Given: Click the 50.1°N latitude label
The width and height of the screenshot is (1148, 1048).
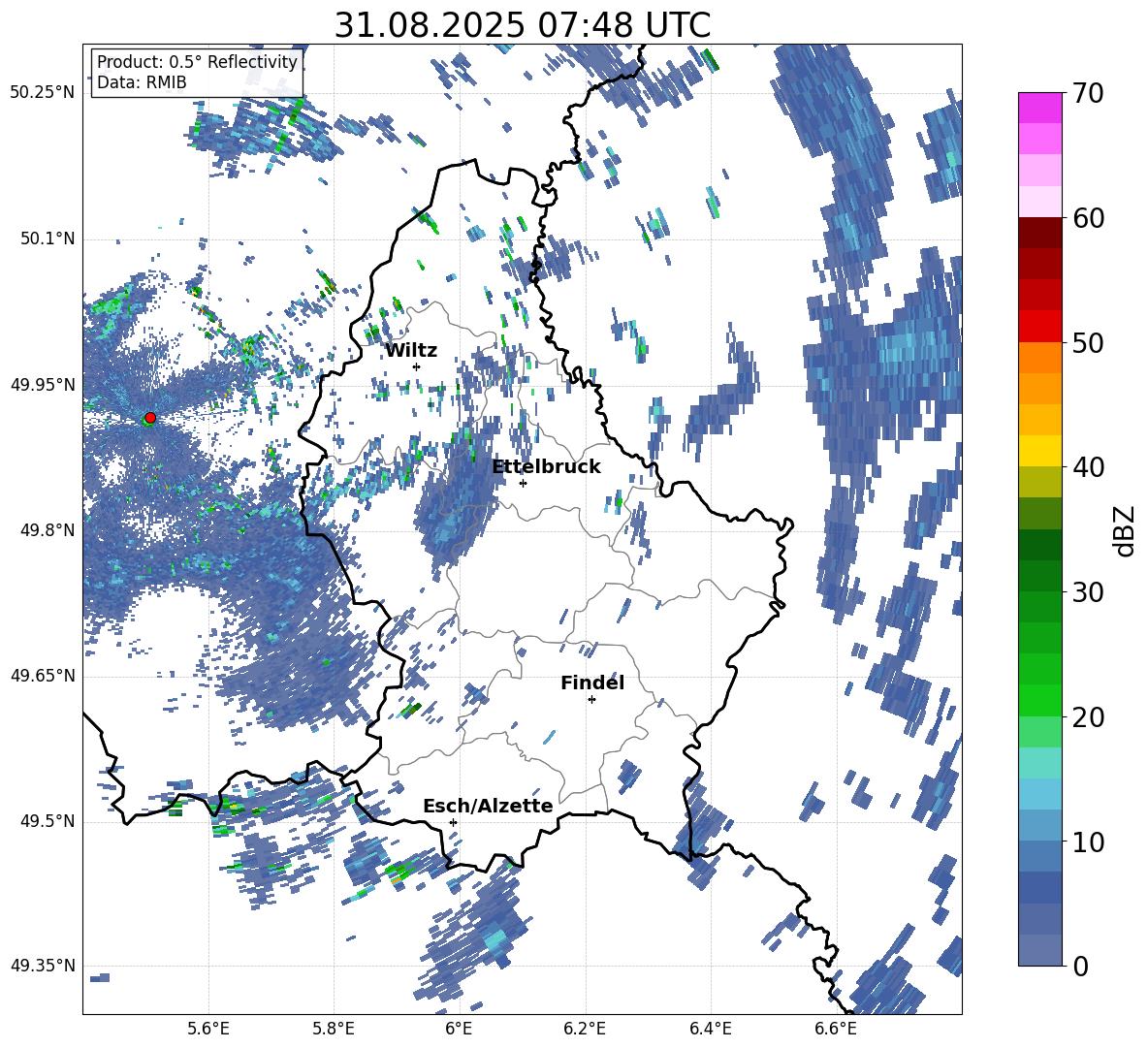Looking at the screenshot, I should [x=47, y=238].
